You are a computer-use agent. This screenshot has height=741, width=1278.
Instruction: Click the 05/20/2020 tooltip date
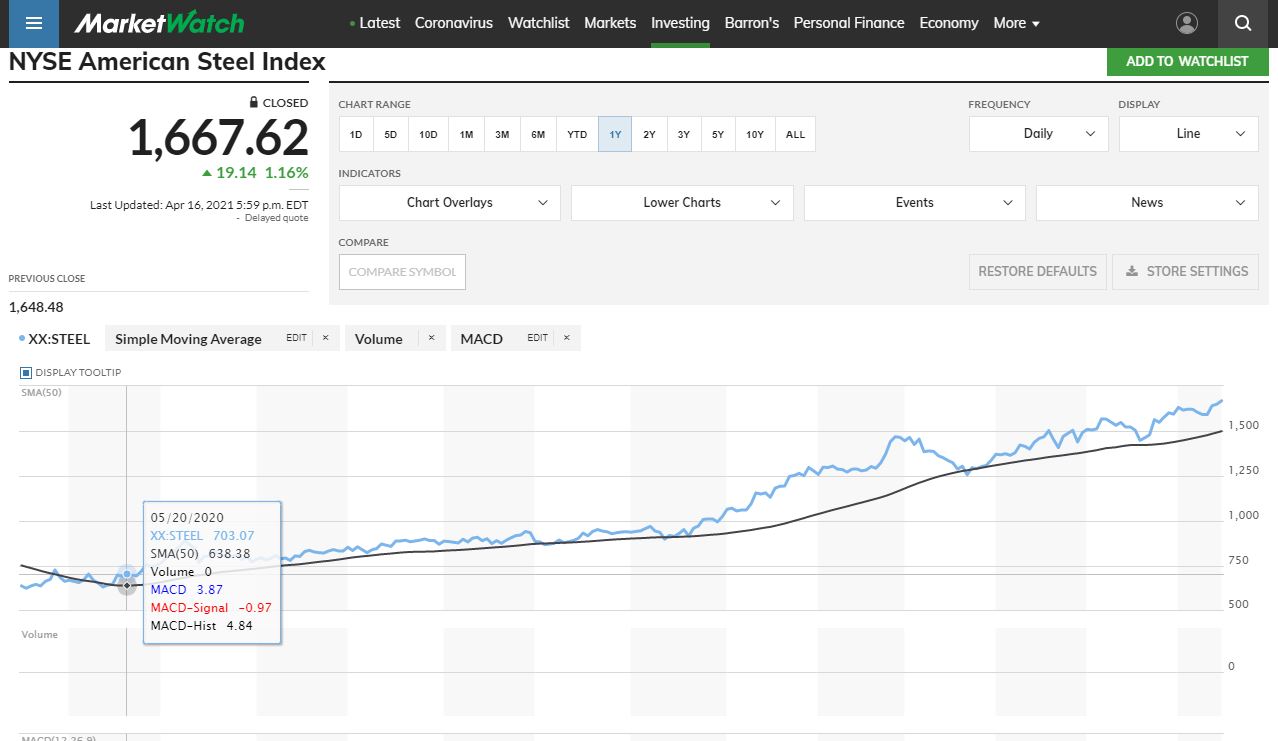pyautogui.click(x=187, y=518)
